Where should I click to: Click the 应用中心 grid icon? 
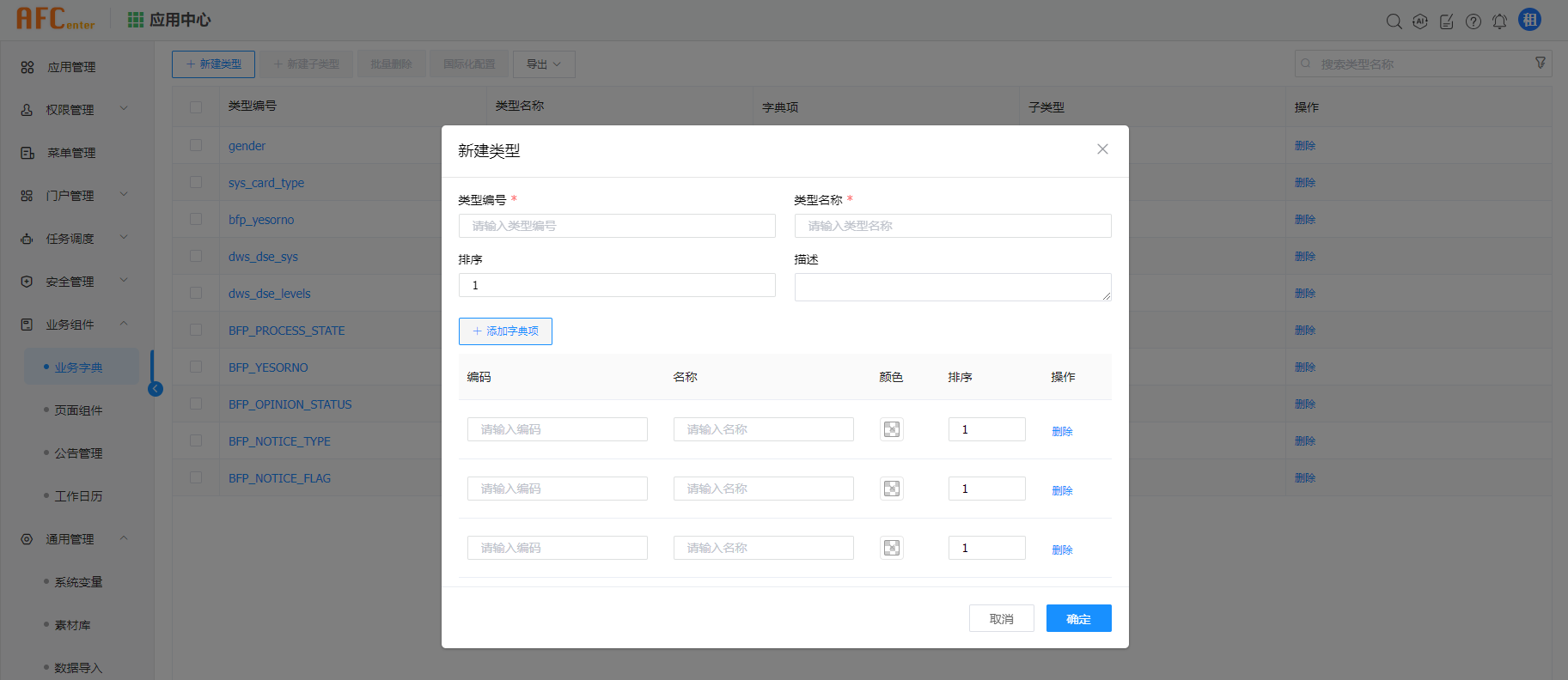point(136,20)
